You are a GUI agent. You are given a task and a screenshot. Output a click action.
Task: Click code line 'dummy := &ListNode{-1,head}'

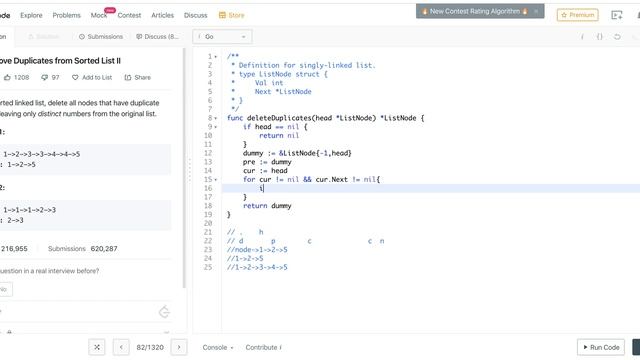[x=297, y=153]
